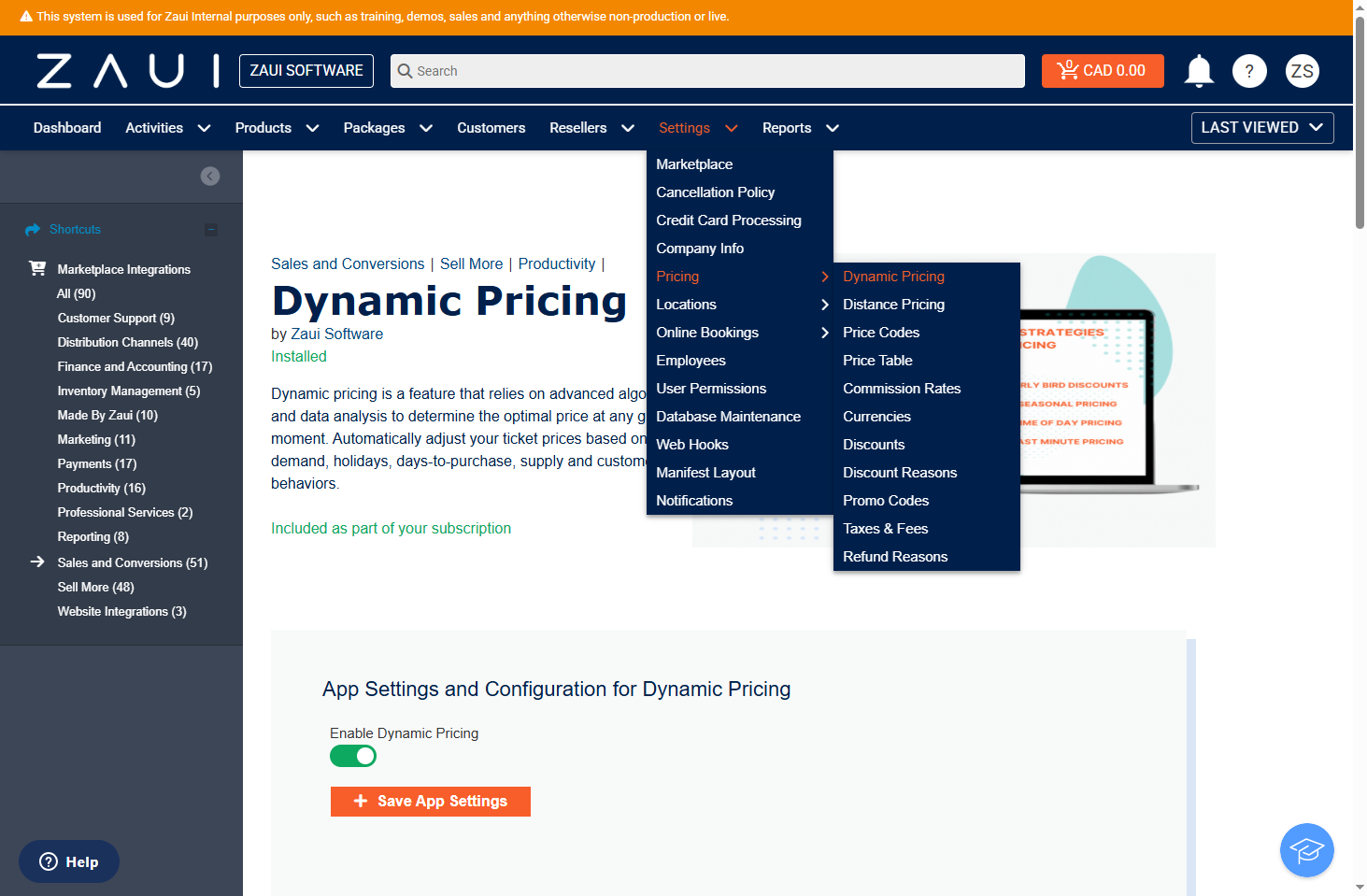Open the Sales and Conversions breadcrumb link
The image size is (1367, 896).
tap(348, 264)
